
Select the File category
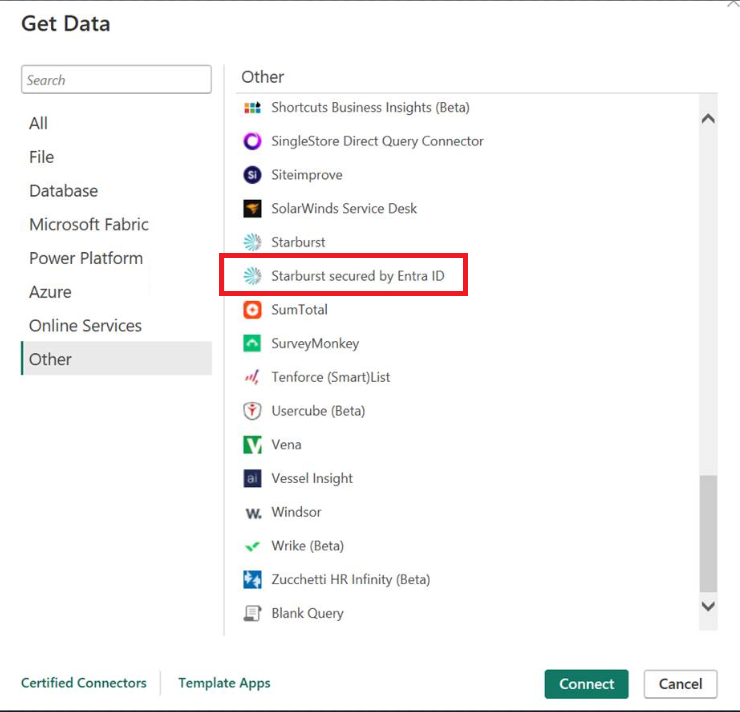pos(117,157)
